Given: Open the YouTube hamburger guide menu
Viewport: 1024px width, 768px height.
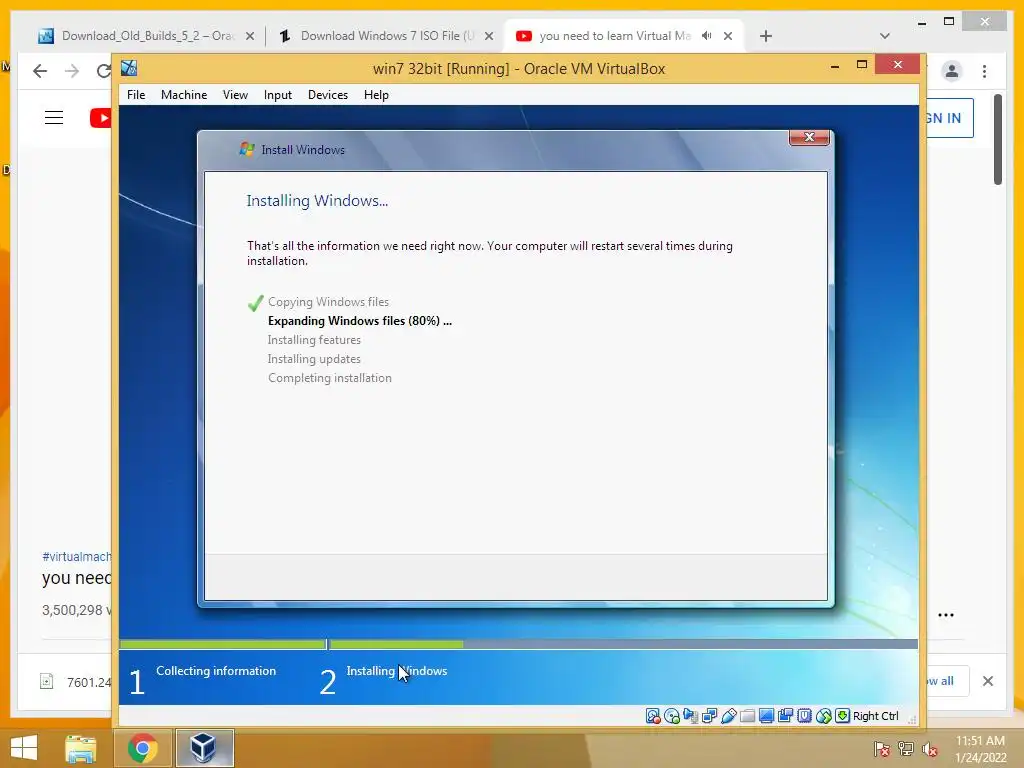Looking at the screenshot, I should tap(54, 118).
